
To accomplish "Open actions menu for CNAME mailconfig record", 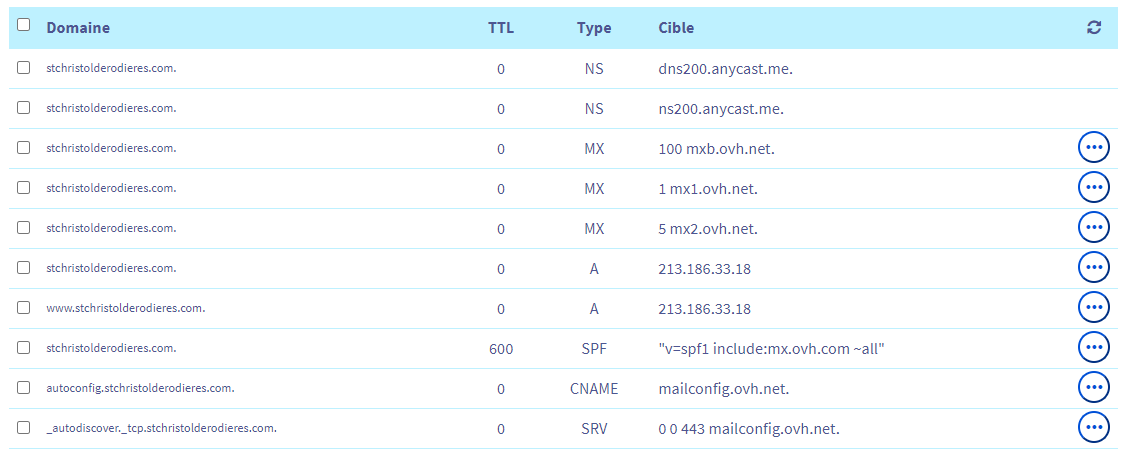I will click(x=1094, y=388).
